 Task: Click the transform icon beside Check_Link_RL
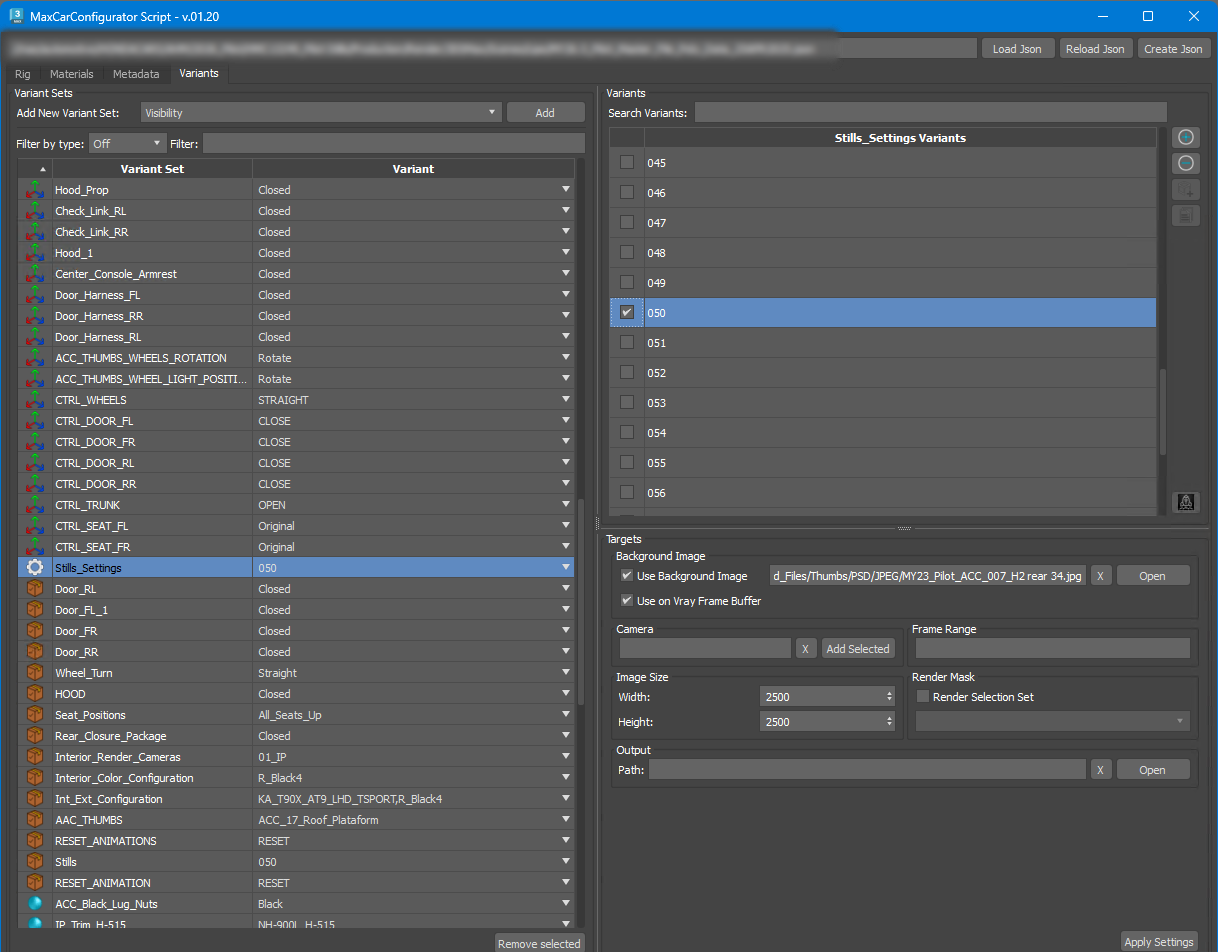pyautogui.click(x=35, y=211)
